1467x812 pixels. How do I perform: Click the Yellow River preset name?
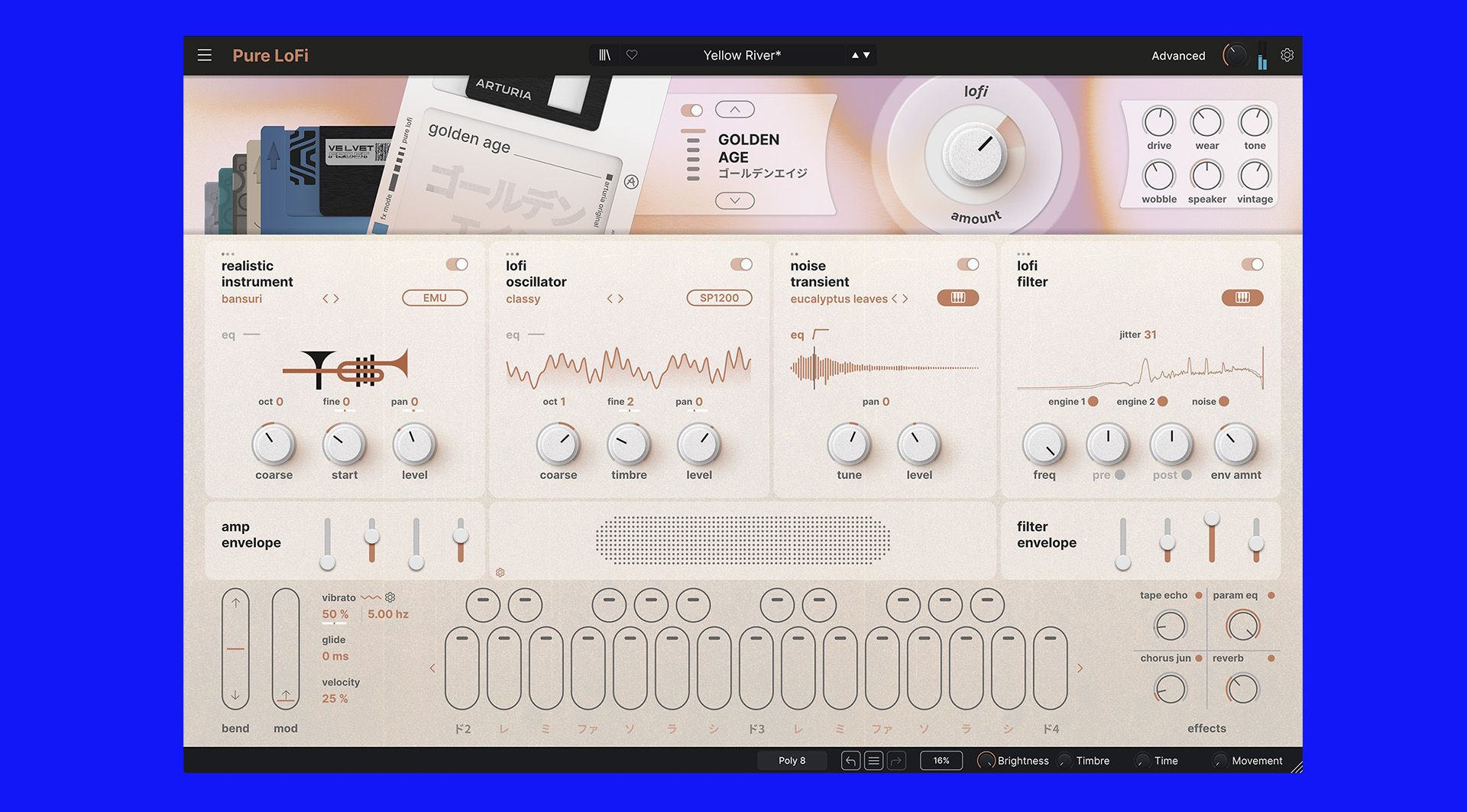[x=742, y=55]
